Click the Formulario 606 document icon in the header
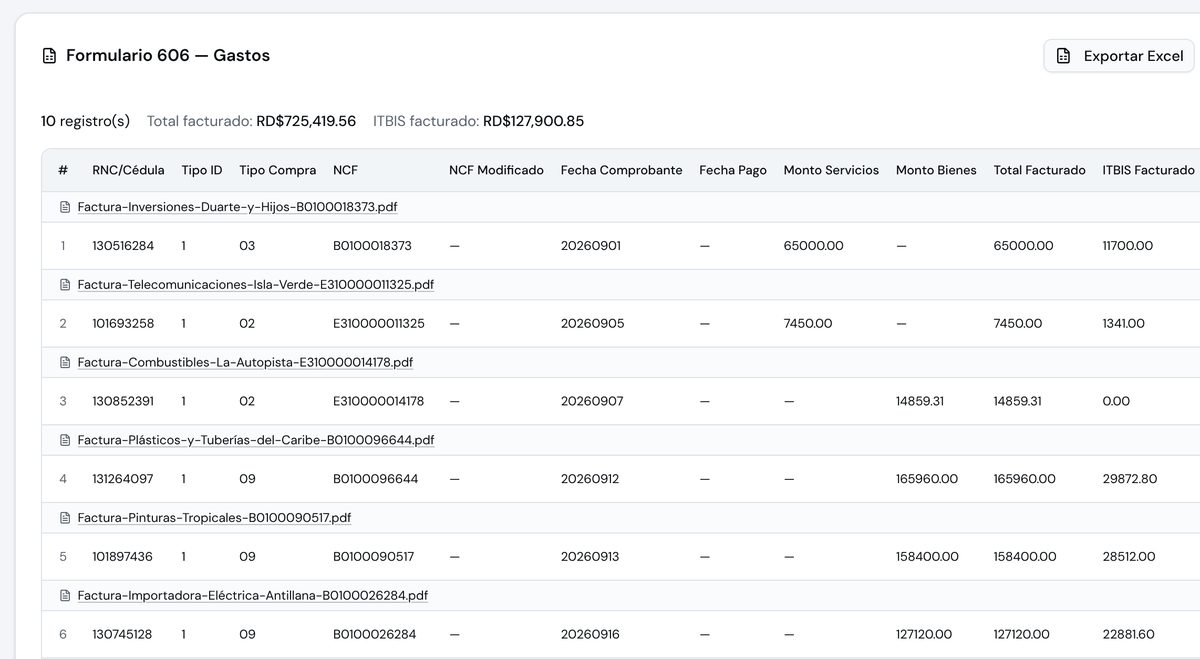Image resolution: width=1200 pixels, height=659 pixels. [49, 56]
